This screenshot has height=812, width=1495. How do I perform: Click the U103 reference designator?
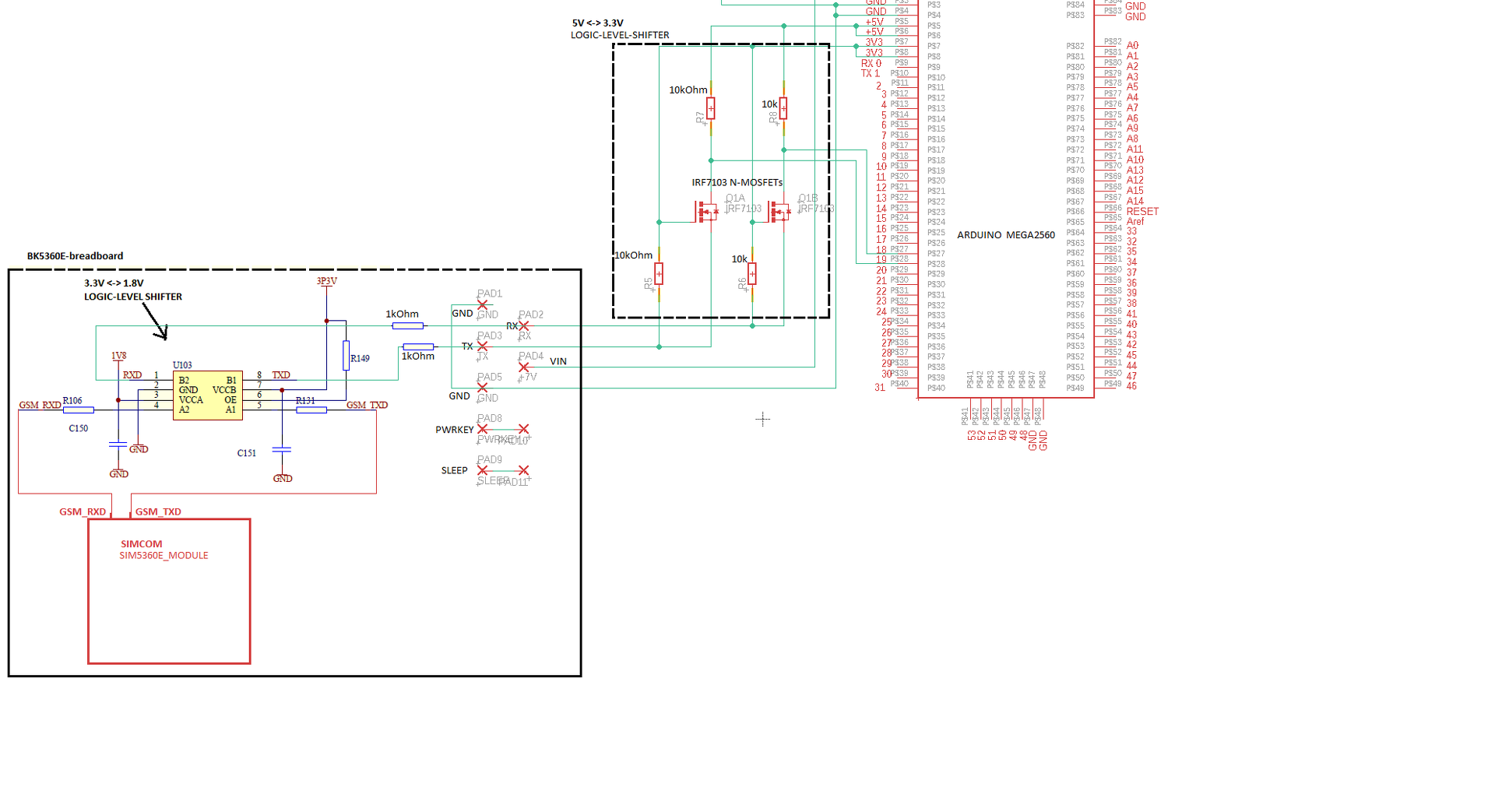(x=182, y=365)
